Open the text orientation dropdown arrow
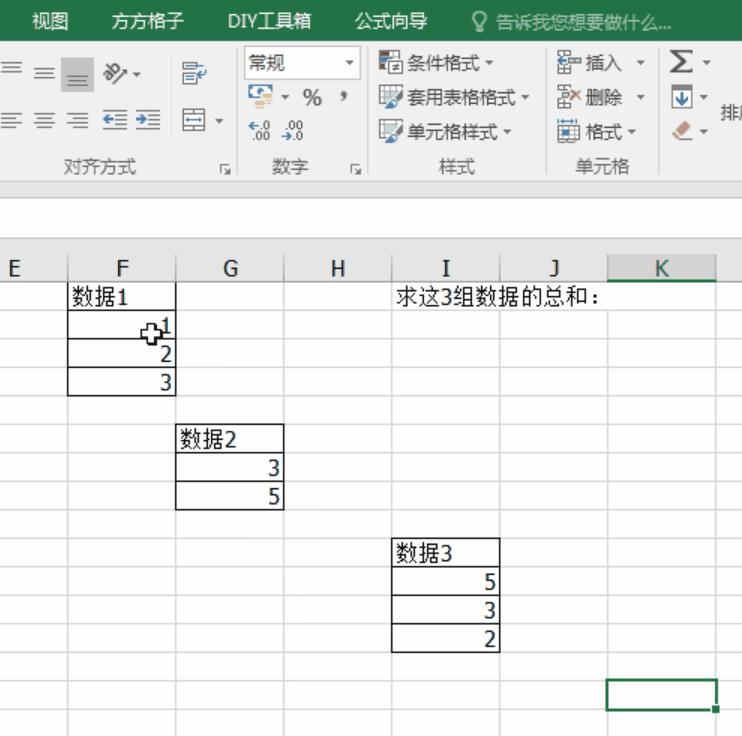This screenshot has height=736, width=742. 137,74
